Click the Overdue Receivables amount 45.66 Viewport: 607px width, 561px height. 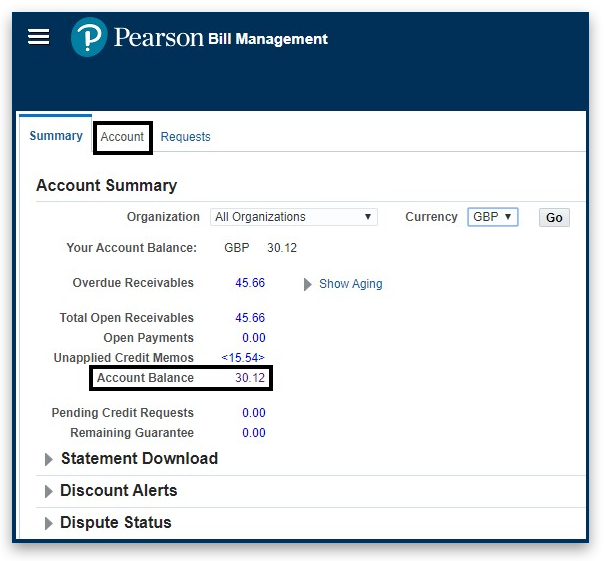pos(250,283)
